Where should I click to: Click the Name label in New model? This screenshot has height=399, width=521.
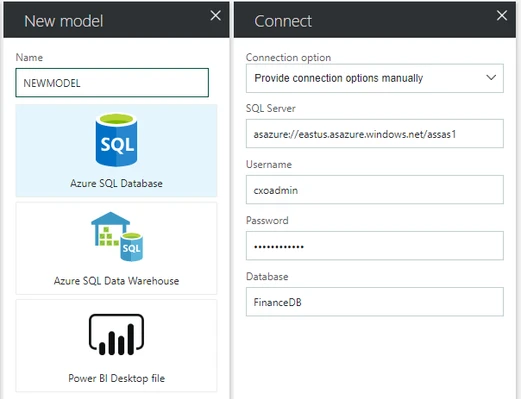29,57
